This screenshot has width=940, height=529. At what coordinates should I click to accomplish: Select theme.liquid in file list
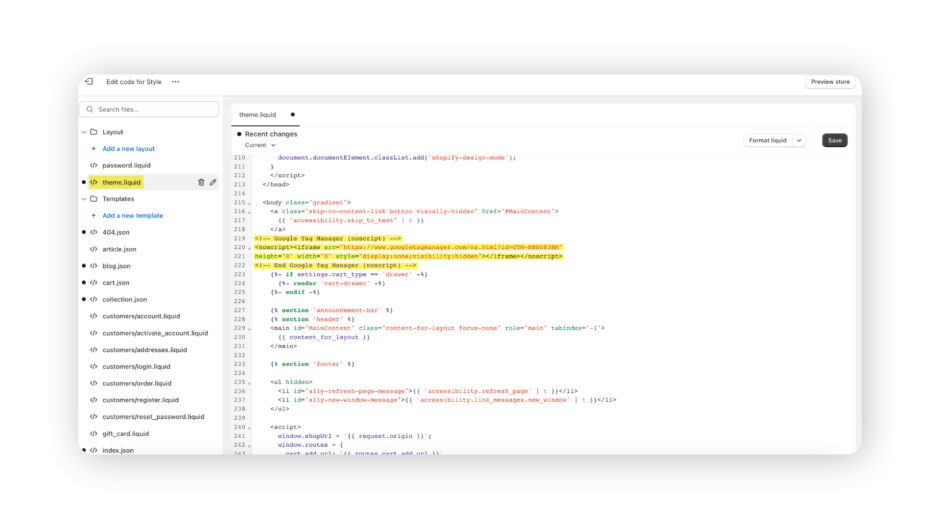point(121,182)
